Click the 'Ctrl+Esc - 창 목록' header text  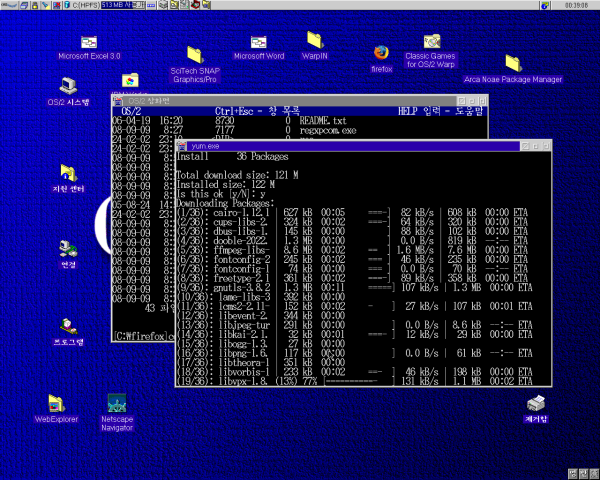pyautogui.click(x=257, y=111)
